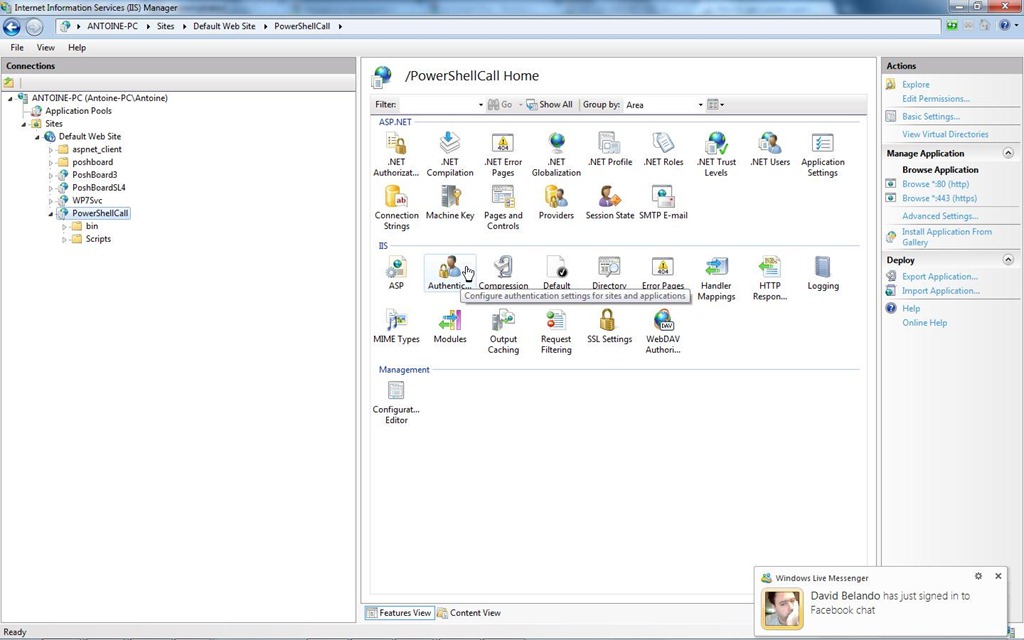Open the .NET Profile feature

(610, 150)
